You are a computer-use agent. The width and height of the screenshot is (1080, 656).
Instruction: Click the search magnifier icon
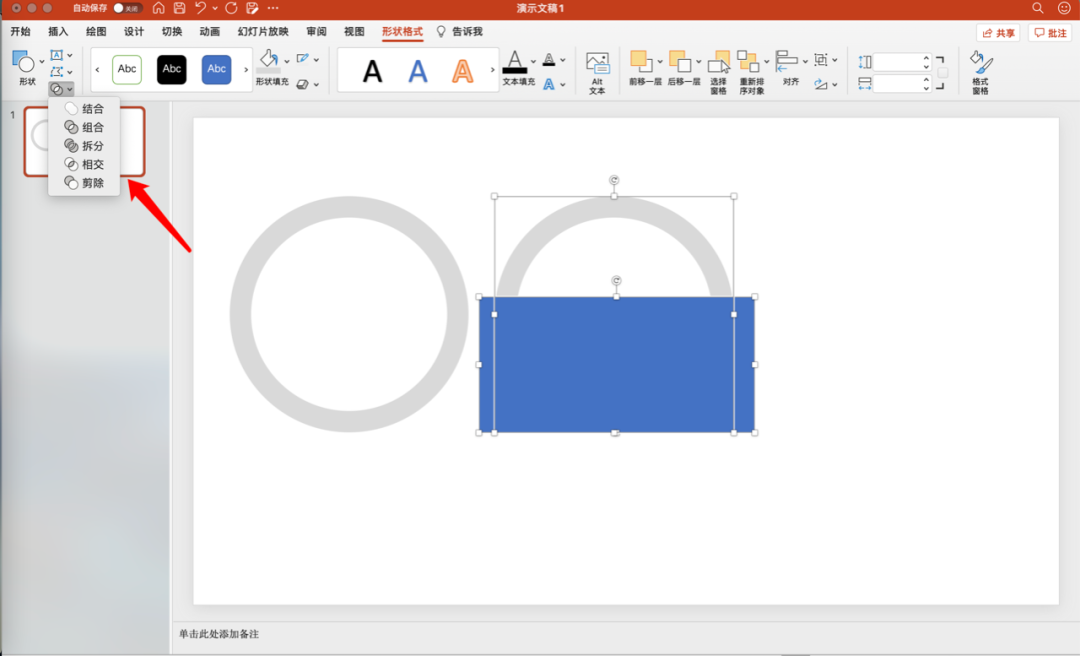(1038, 8)
